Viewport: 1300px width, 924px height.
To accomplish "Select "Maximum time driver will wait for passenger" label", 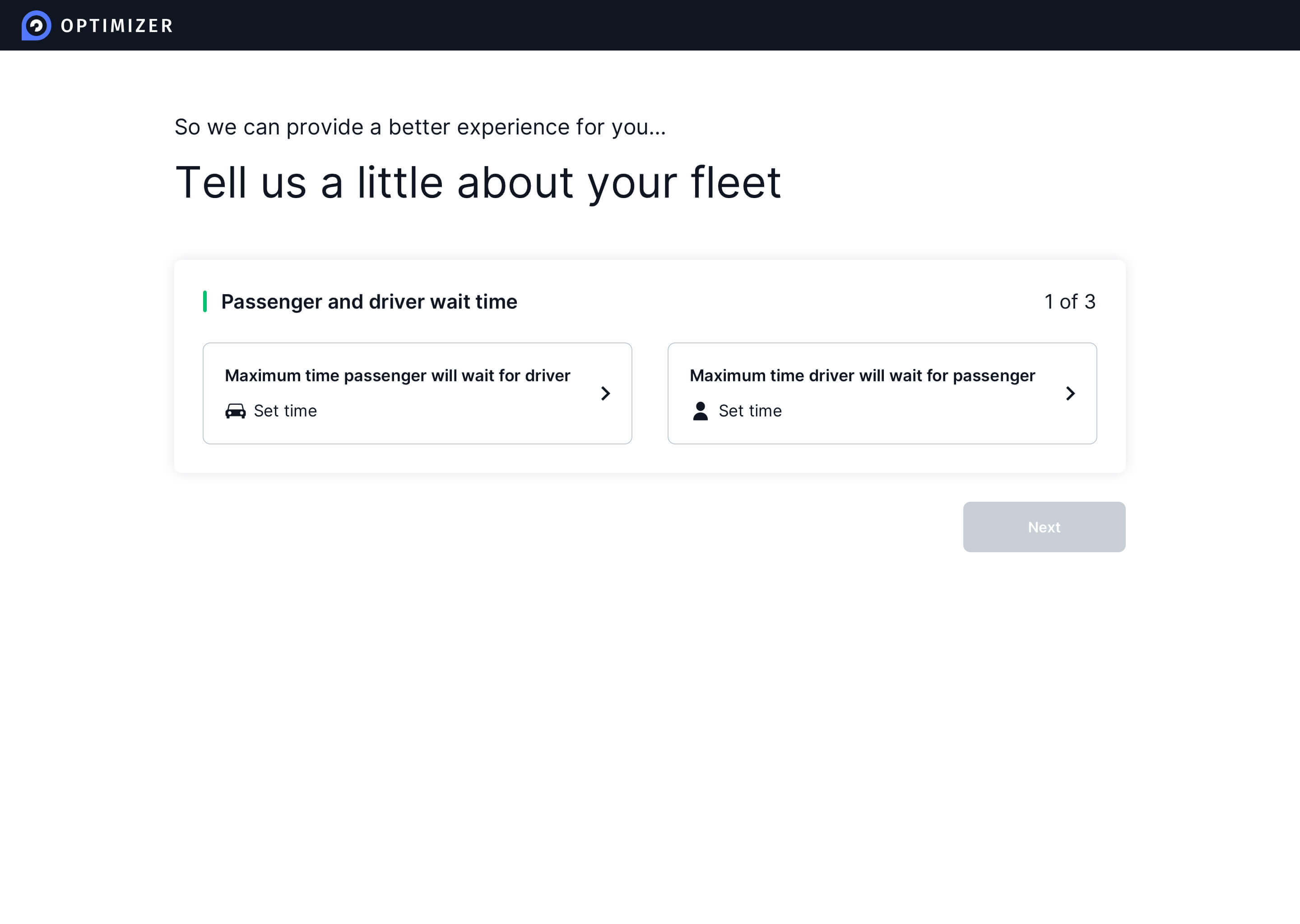I will click(862, 375).
